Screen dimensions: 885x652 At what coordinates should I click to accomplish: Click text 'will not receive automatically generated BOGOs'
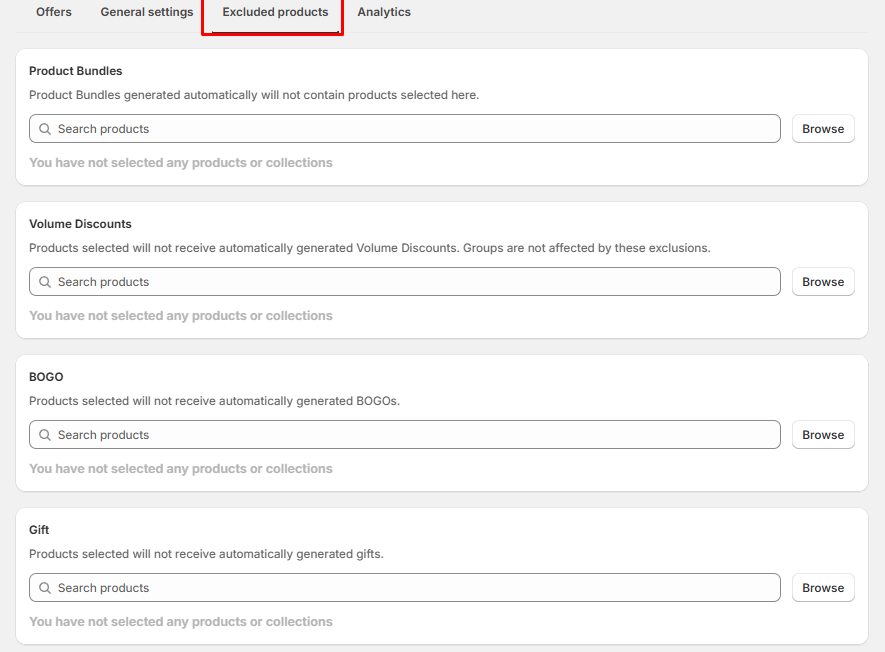[x=265, y=401]
